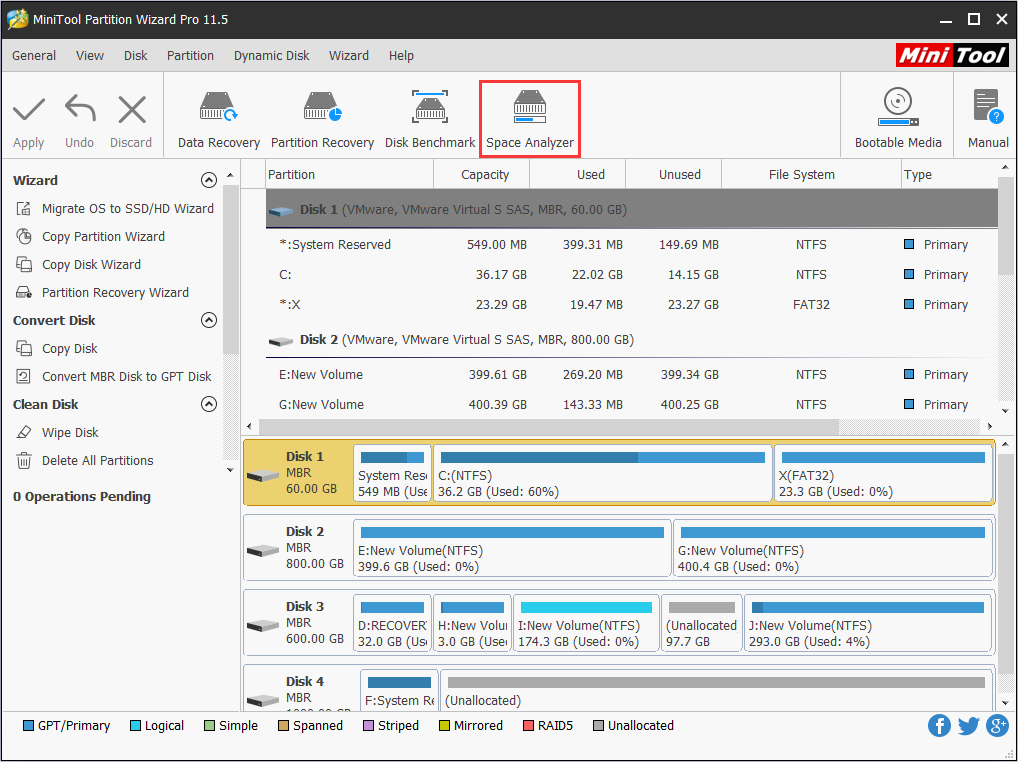Select the E:New Volume partition row
Viewport: 1018px width, 762px height.
tap(632, 375)
